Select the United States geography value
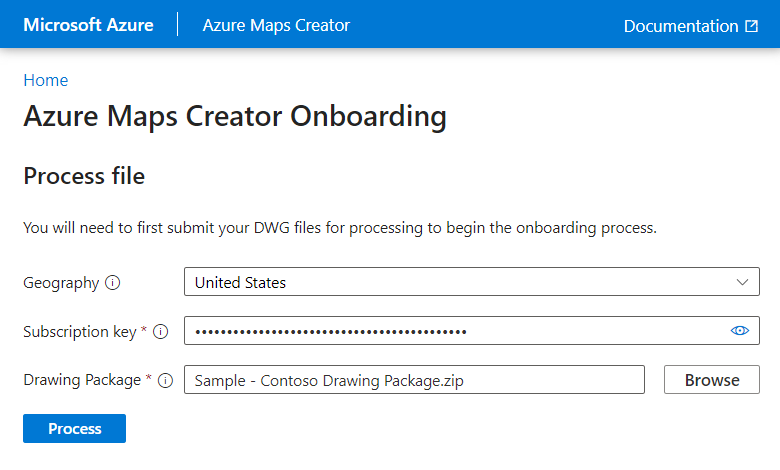 click(240, 283)
